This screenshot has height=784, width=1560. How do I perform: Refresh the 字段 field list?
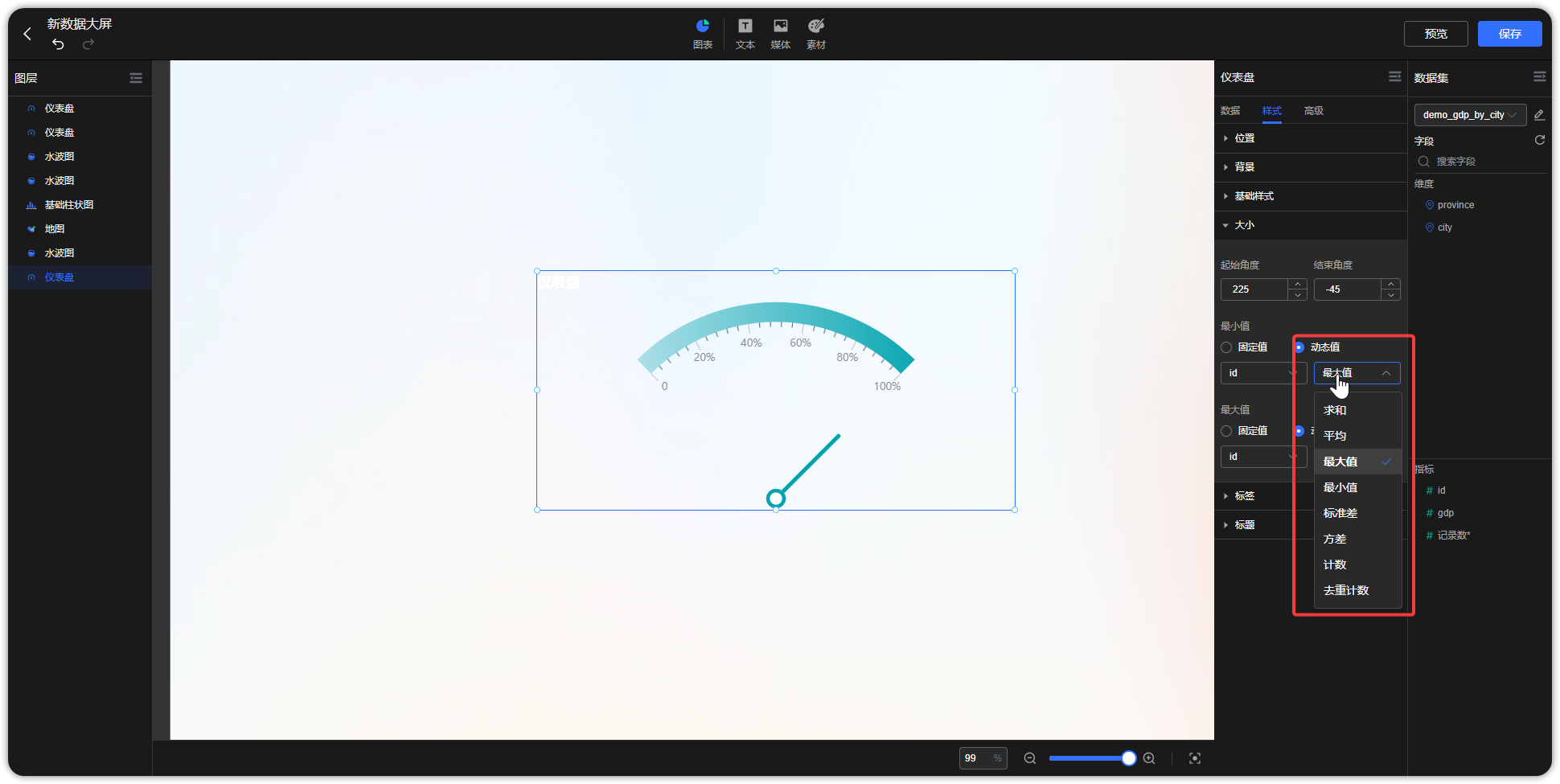click(x=1540, y=140)
